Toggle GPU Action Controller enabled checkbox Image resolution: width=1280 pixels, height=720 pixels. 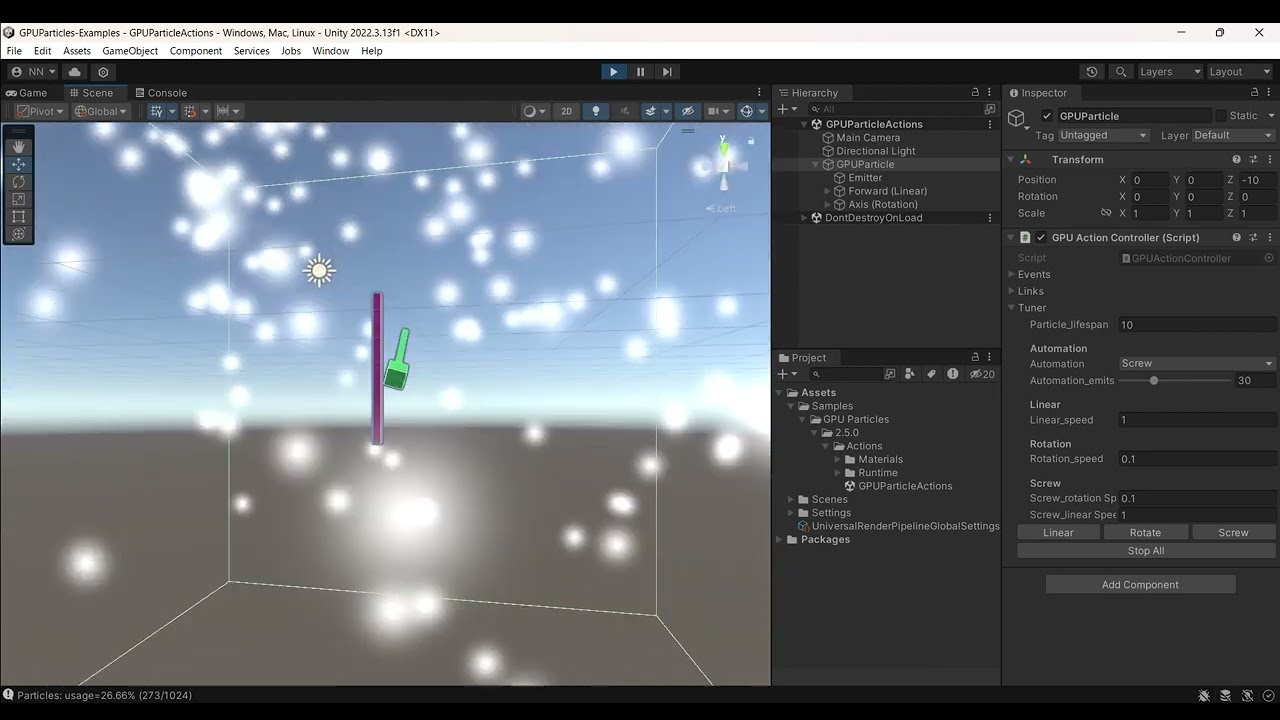click(1041, 237)
